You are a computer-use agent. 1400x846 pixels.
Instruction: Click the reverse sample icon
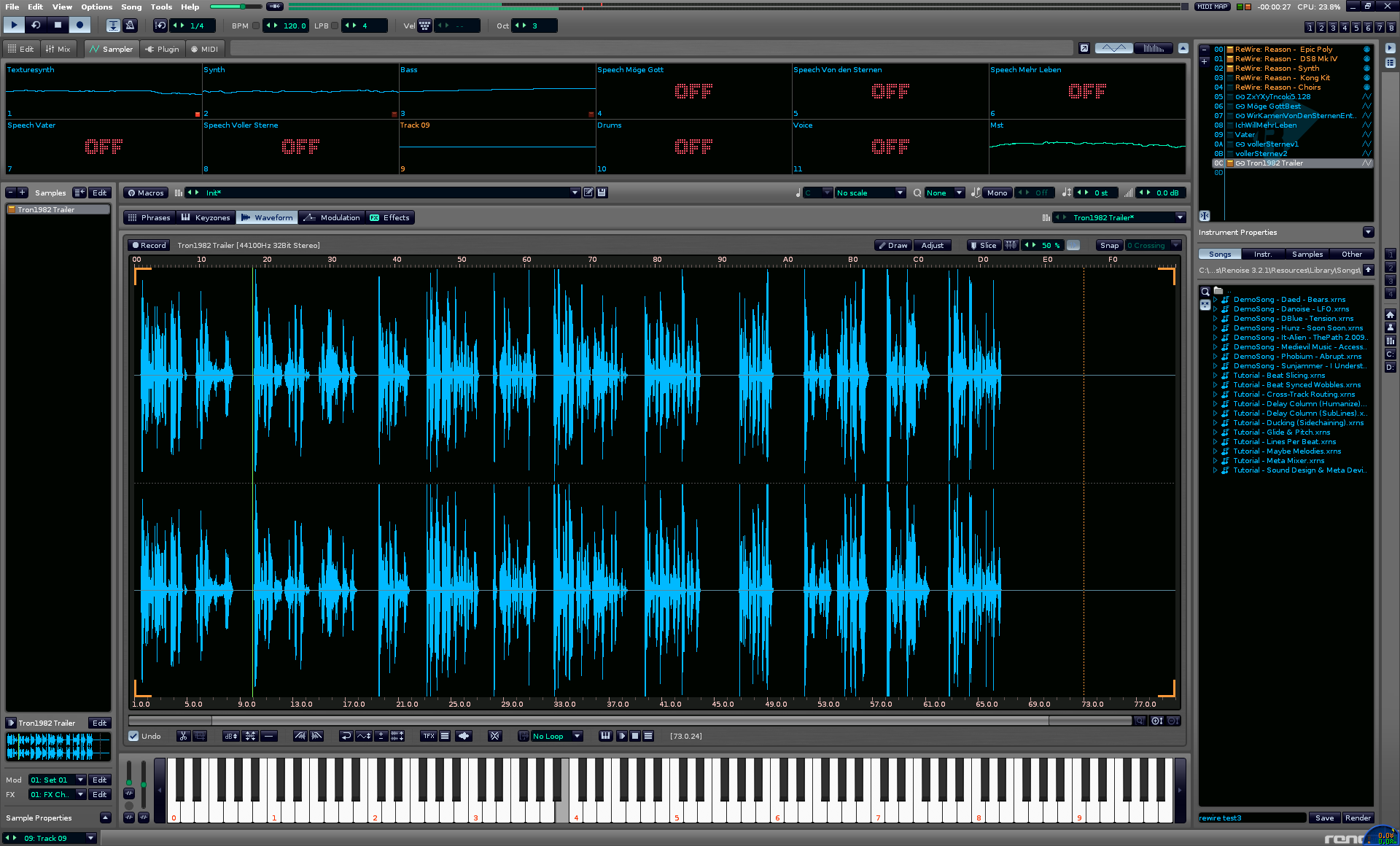point(346,736)
